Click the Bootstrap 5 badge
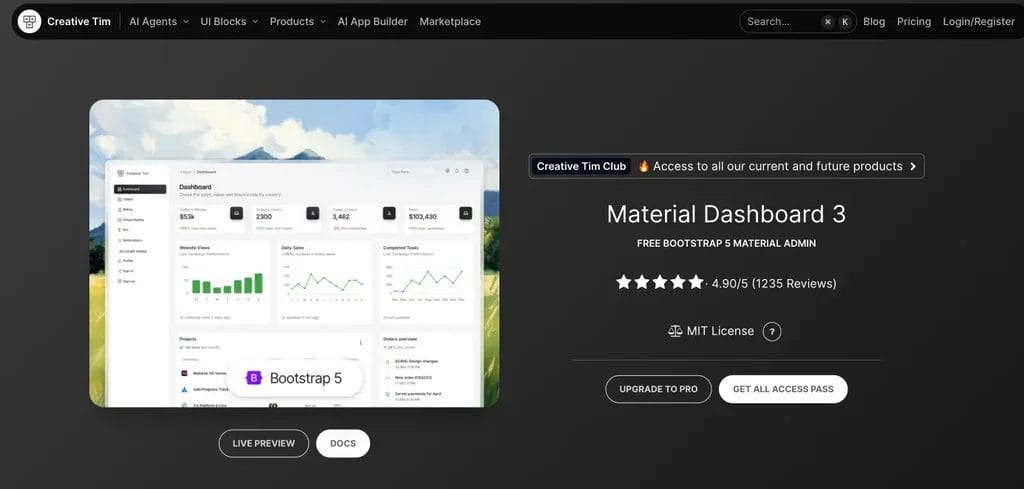The width and height of the screenshot is (1024, 489). [x=295, y=378]
